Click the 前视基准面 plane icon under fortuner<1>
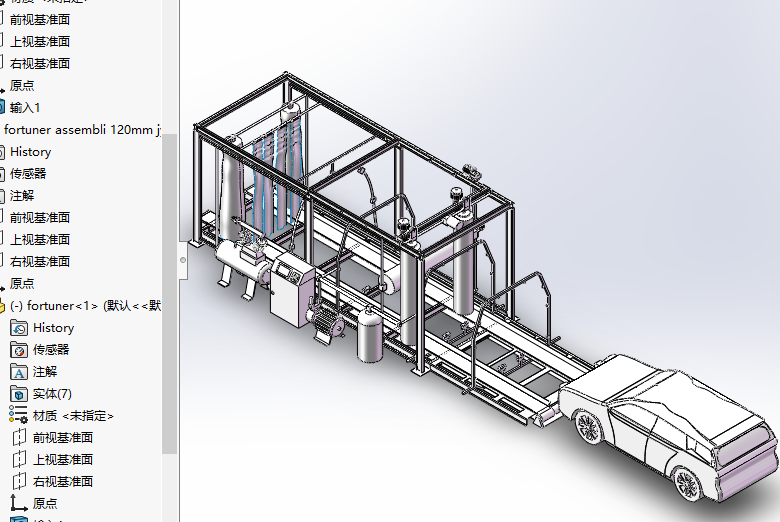Image resolution: width=780 pixels, height=522 pixels. (19, 437)
